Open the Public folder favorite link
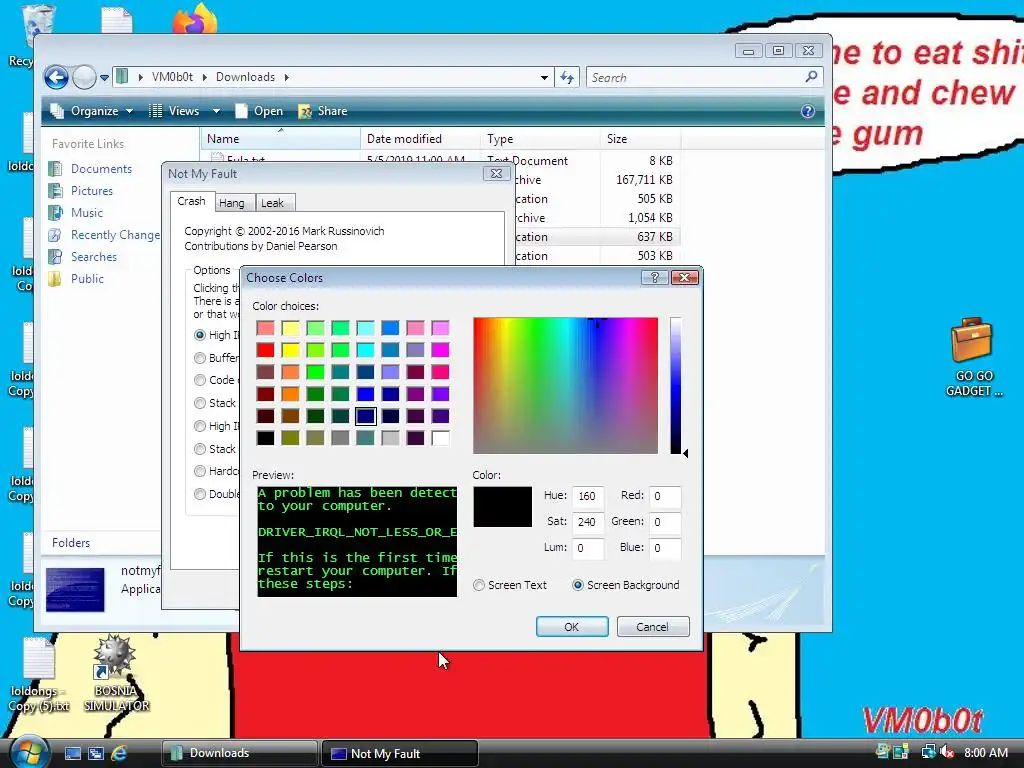Image resolution: width=1024 pixels, height=768 pixels. click(87, 279)
